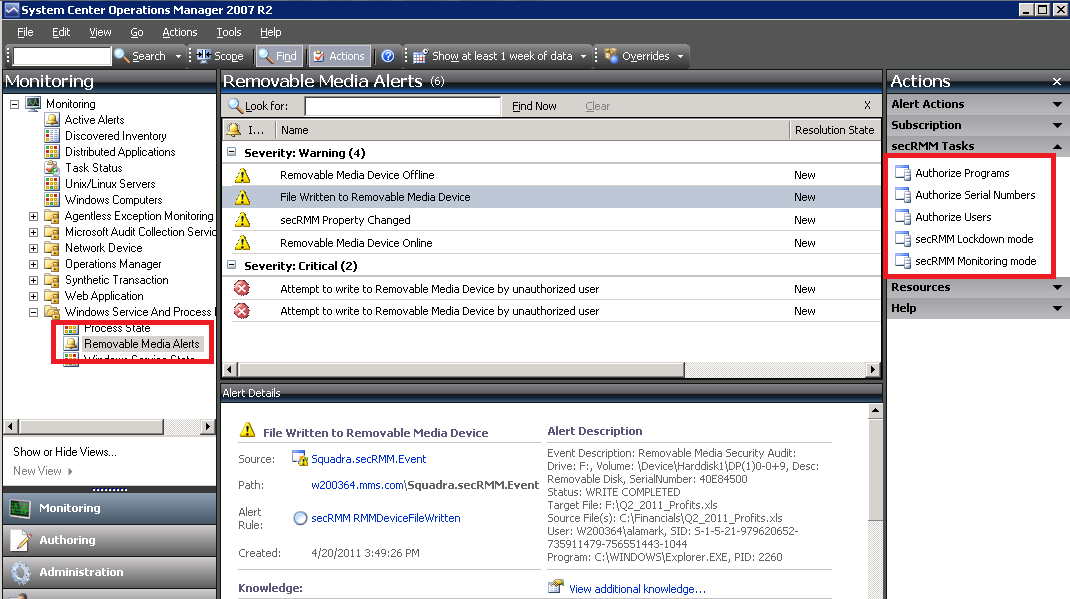Image resolution: width=1070 pixels, height=599 pixels.
Task: Collapse the secRMM Tasks section
Action: point(1057,146)
